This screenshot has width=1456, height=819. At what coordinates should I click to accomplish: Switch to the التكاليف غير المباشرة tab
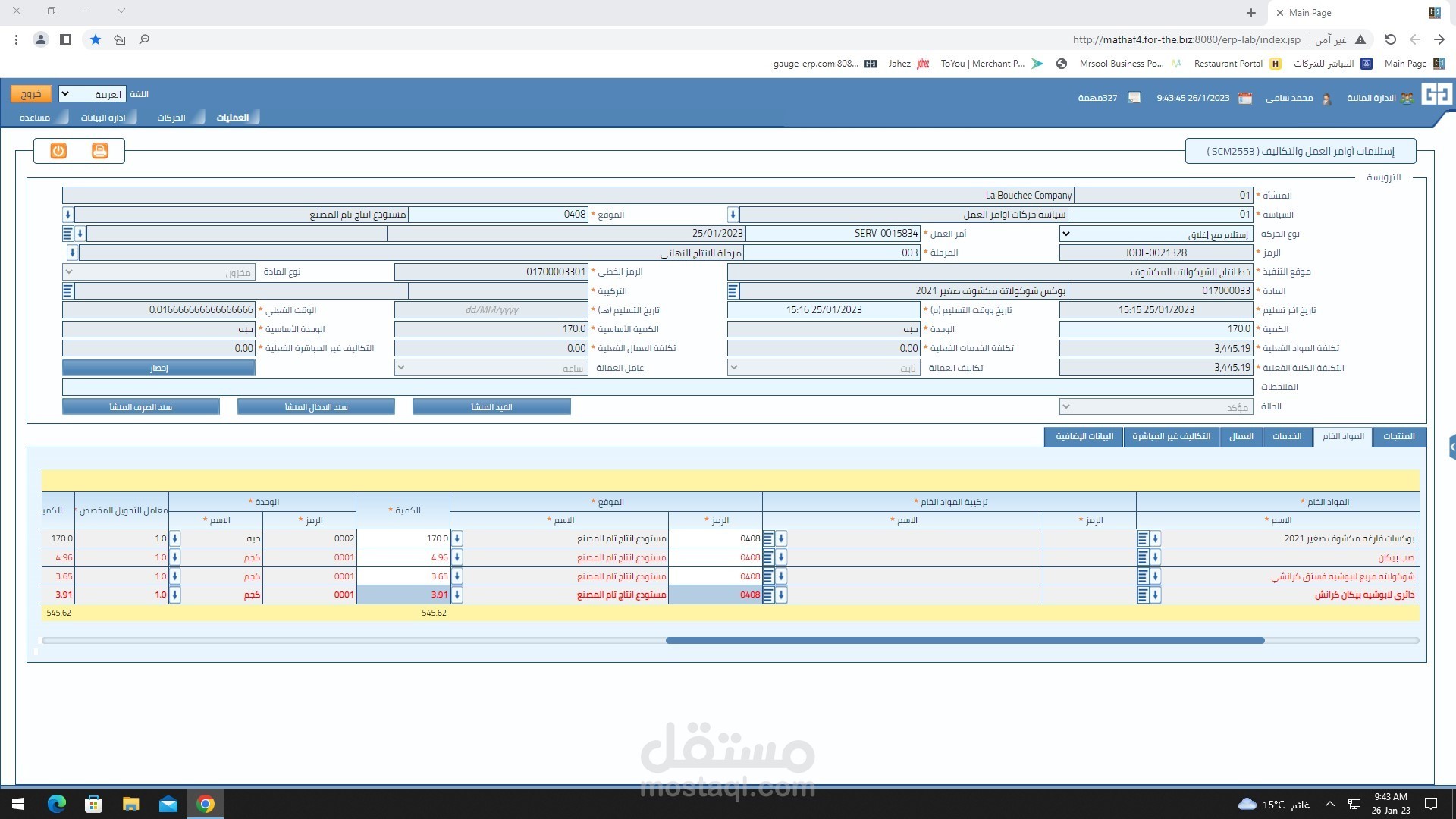[x=1171, y=437]
